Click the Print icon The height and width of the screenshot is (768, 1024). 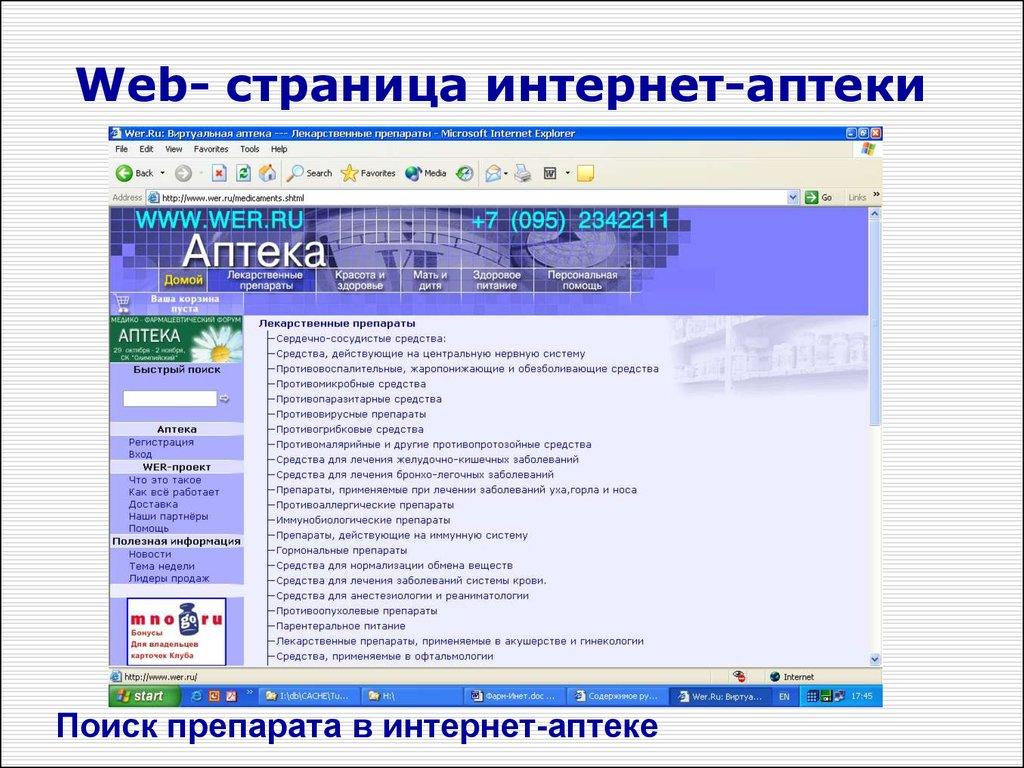click(522, 172)
